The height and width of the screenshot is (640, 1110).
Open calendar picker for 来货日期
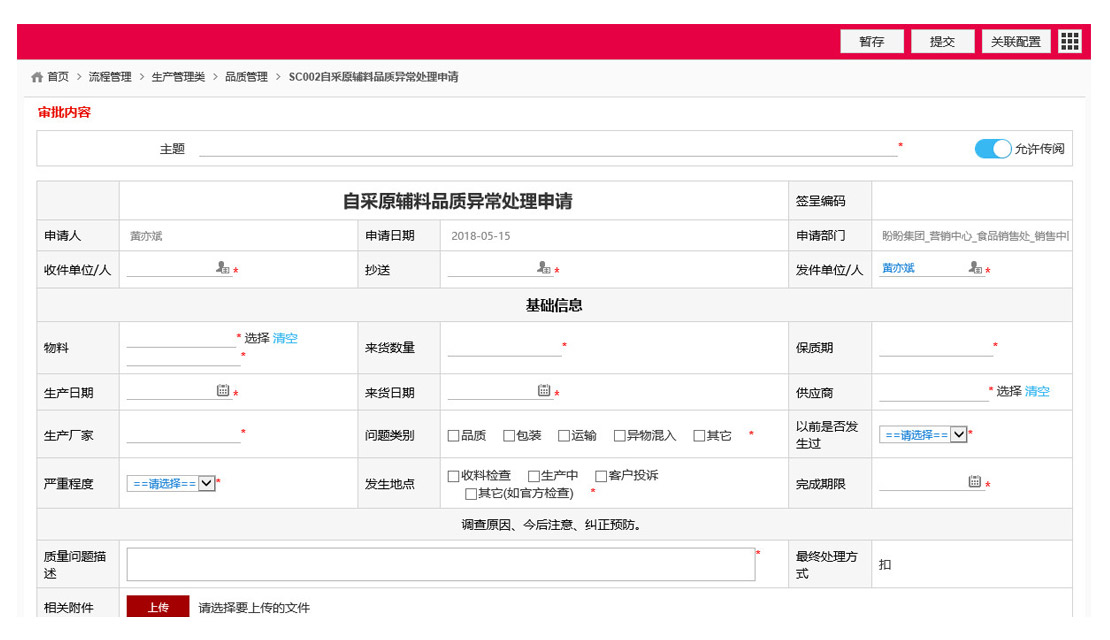544,391
